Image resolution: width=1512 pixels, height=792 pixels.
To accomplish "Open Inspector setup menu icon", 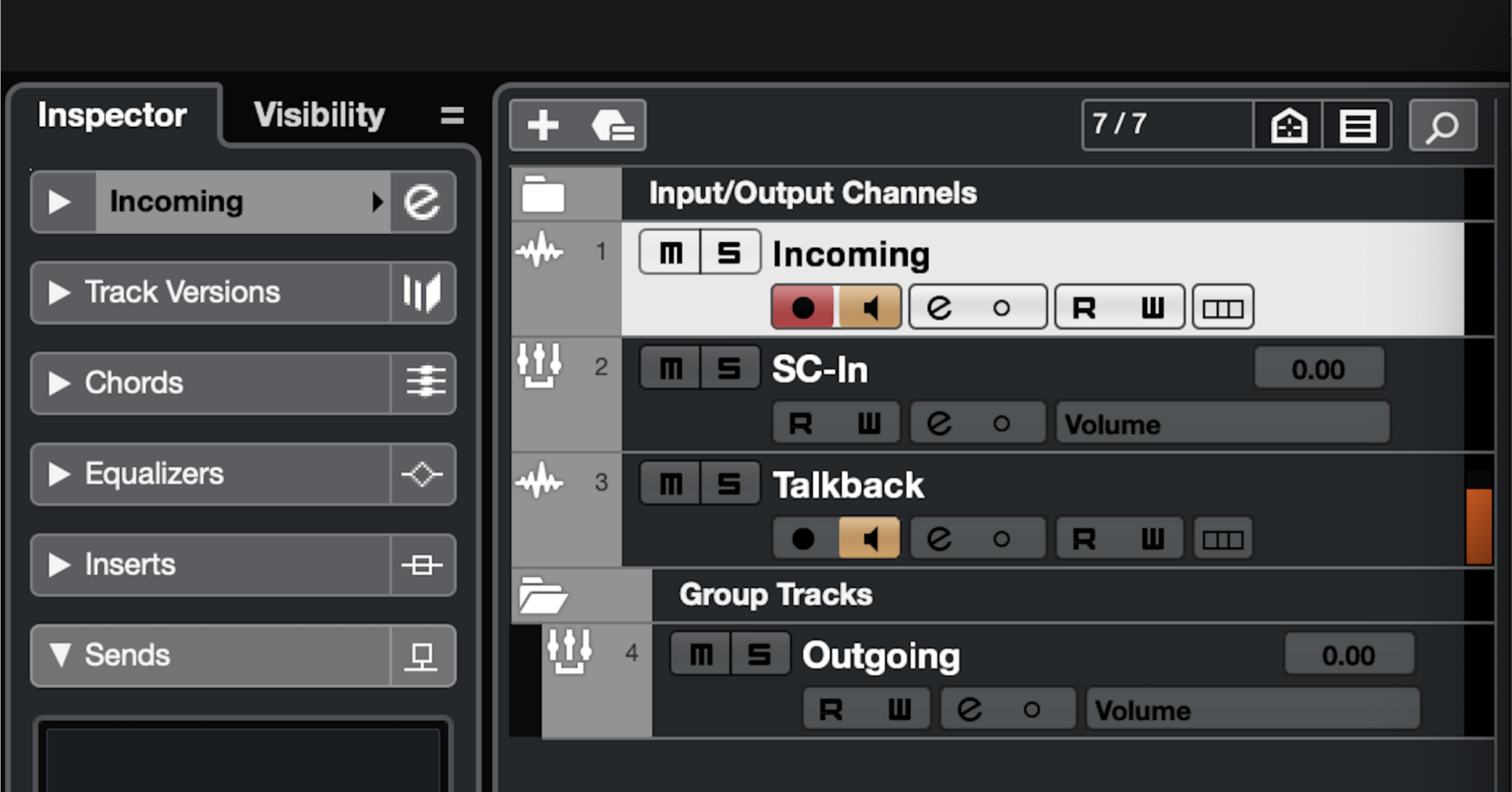I will pos(452,115).
